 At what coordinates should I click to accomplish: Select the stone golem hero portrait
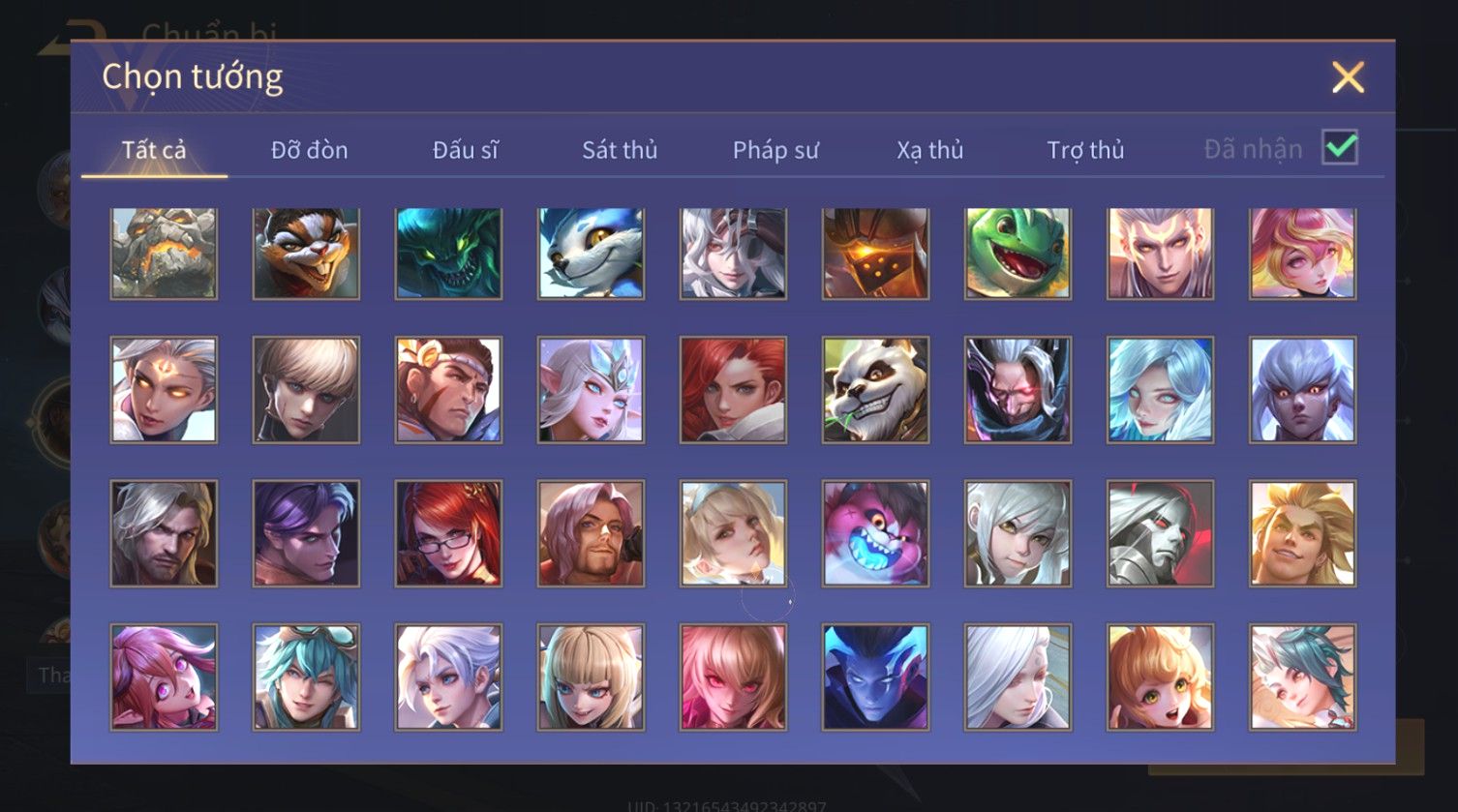(164, 254)
